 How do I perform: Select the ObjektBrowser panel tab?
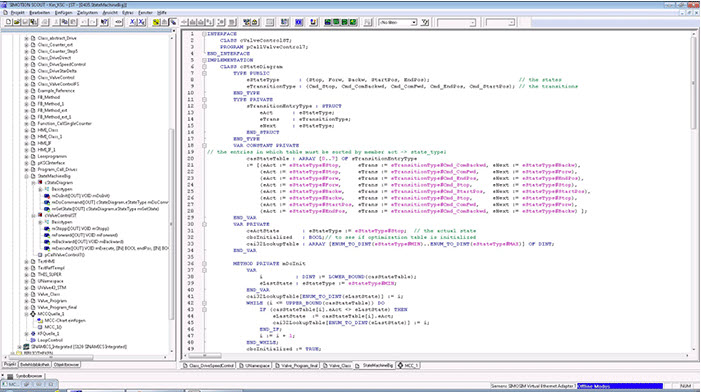[66, 365]
